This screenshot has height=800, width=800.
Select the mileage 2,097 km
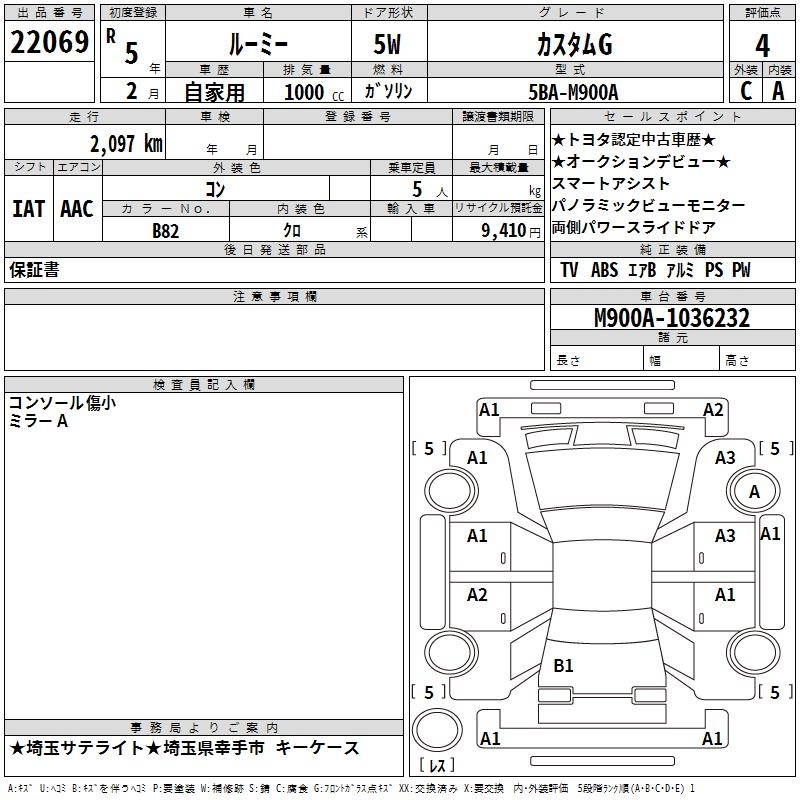pyautogui.click(x=126, y=144)
